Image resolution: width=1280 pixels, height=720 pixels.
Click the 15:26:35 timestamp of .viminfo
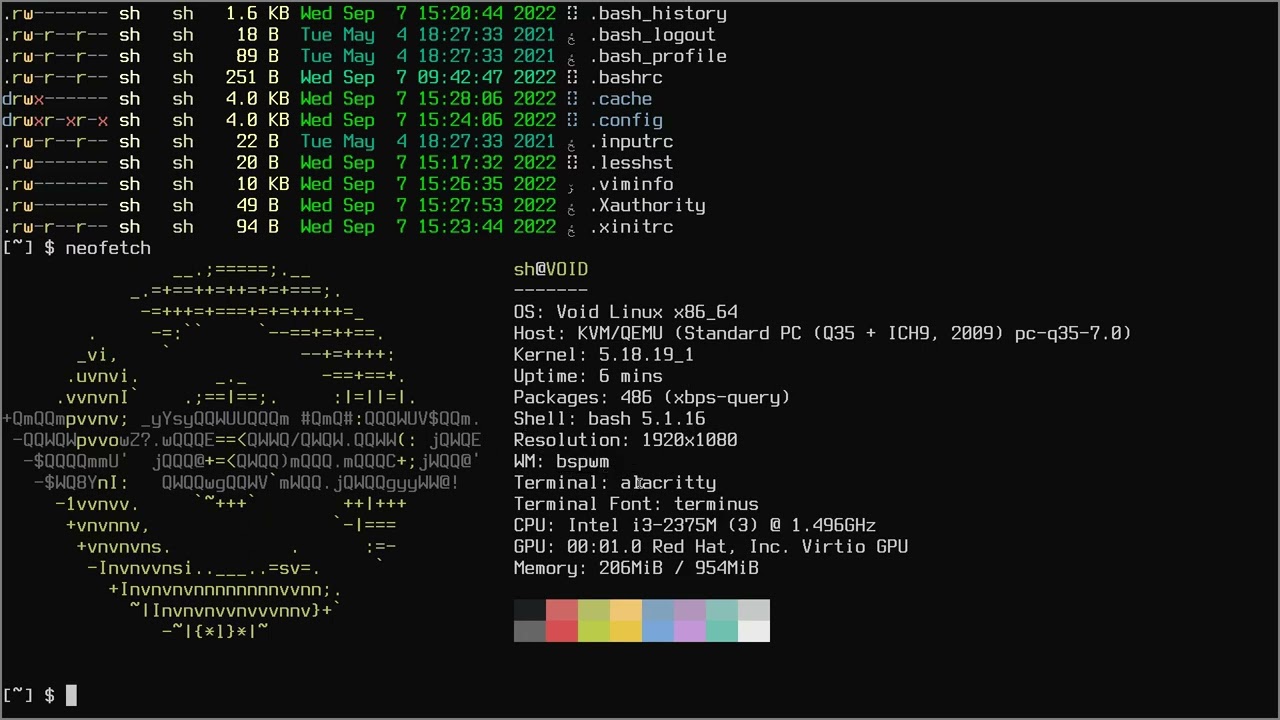460,184
